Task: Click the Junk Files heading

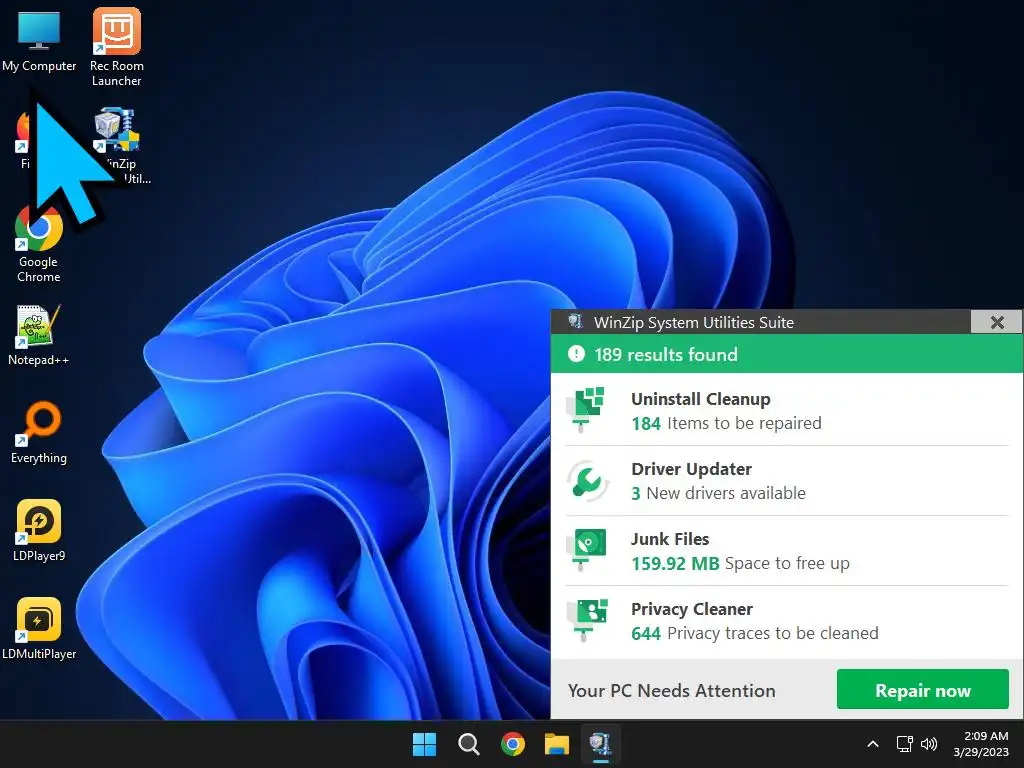Action: [x=670, y=539]
